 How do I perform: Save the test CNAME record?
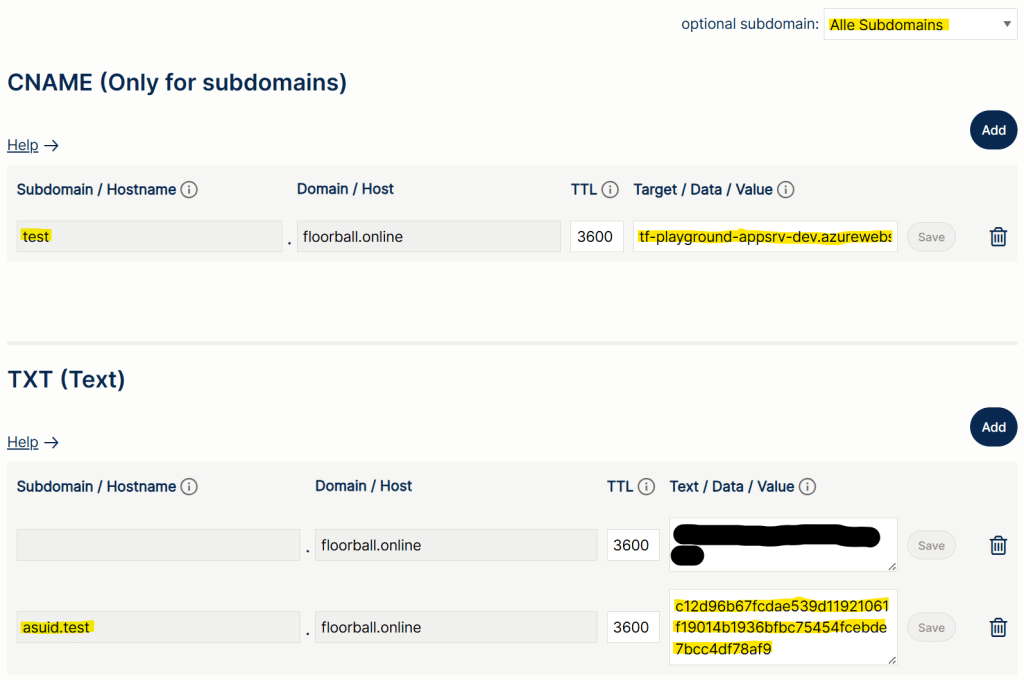click(x=931, y=237)
